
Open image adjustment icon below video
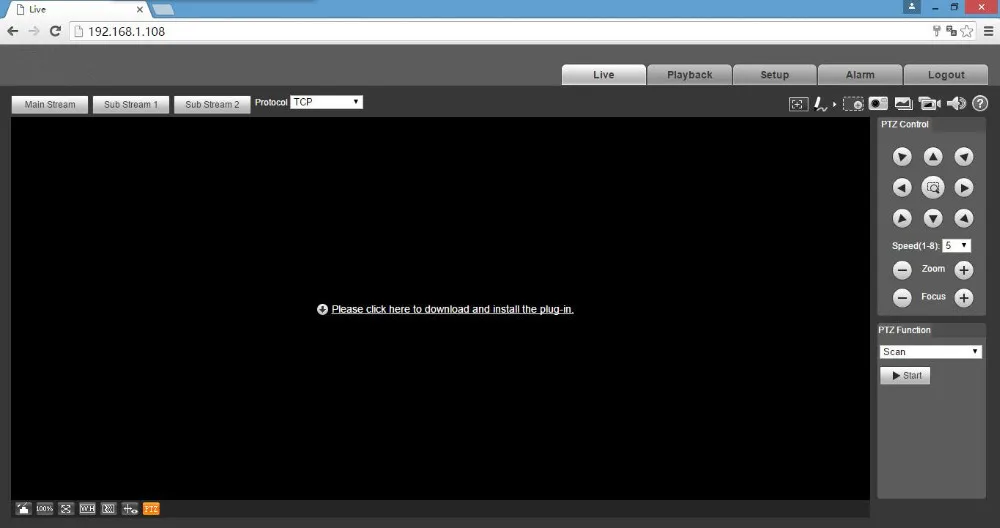point(24,509)
